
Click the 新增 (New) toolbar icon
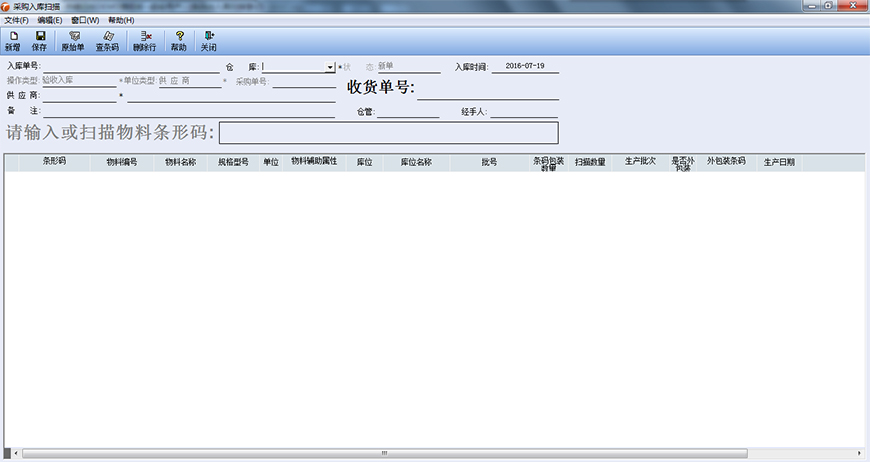[13, 41]
